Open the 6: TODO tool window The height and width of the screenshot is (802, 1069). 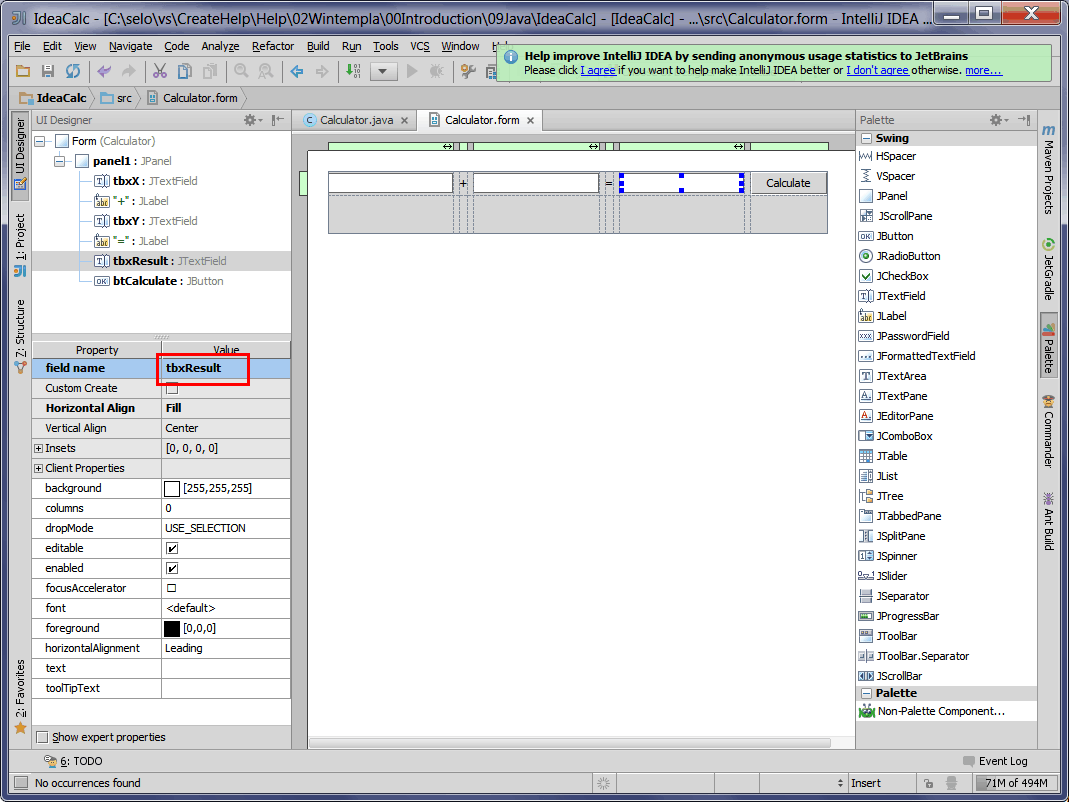coord(74,761)
